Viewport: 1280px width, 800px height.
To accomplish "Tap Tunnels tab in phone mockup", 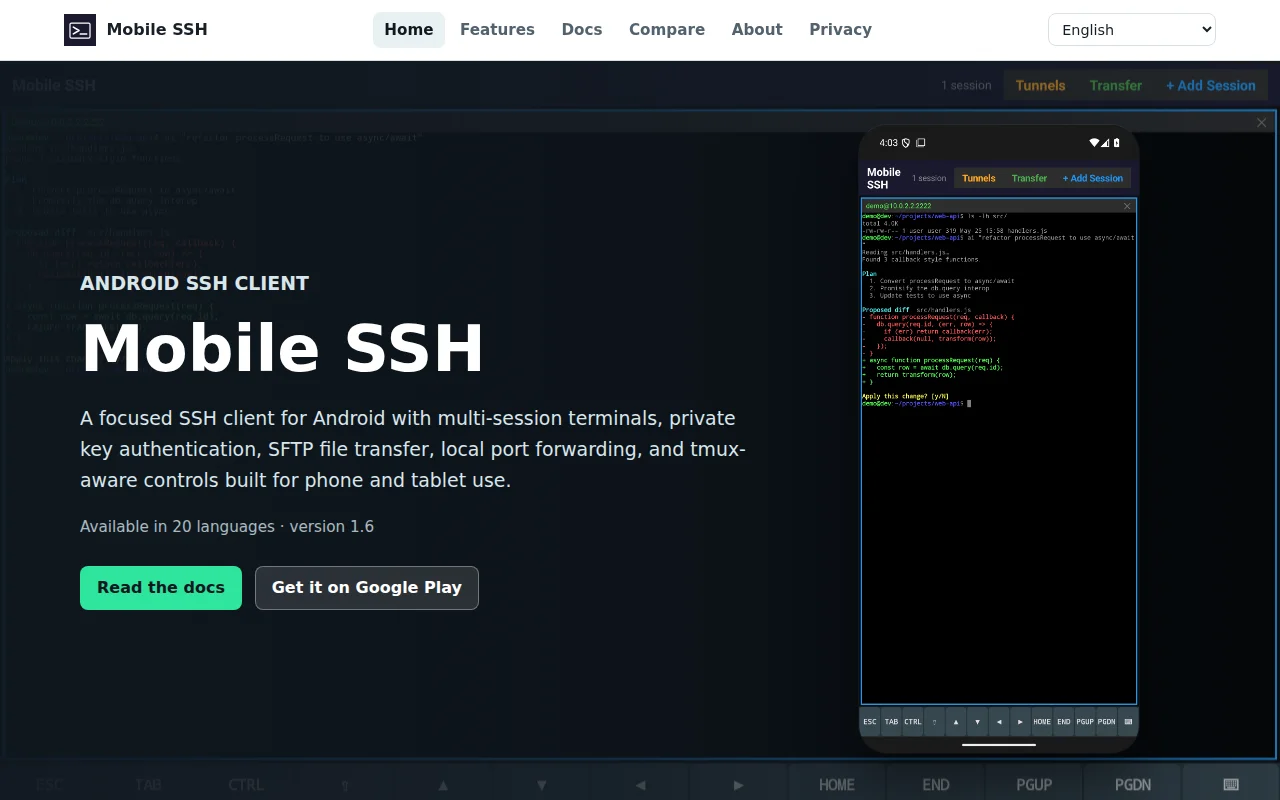I will pos(979,178).
